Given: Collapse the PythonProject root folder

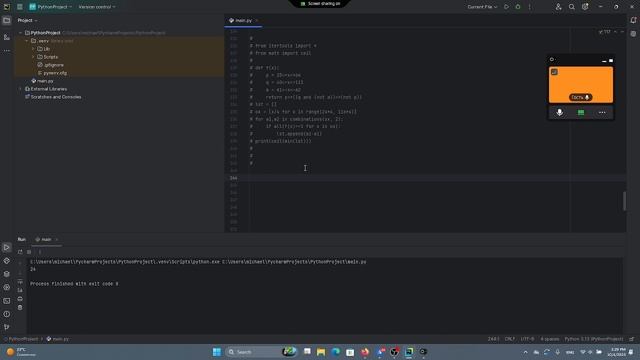Looking at the screenshot, I should pos(20,33).
